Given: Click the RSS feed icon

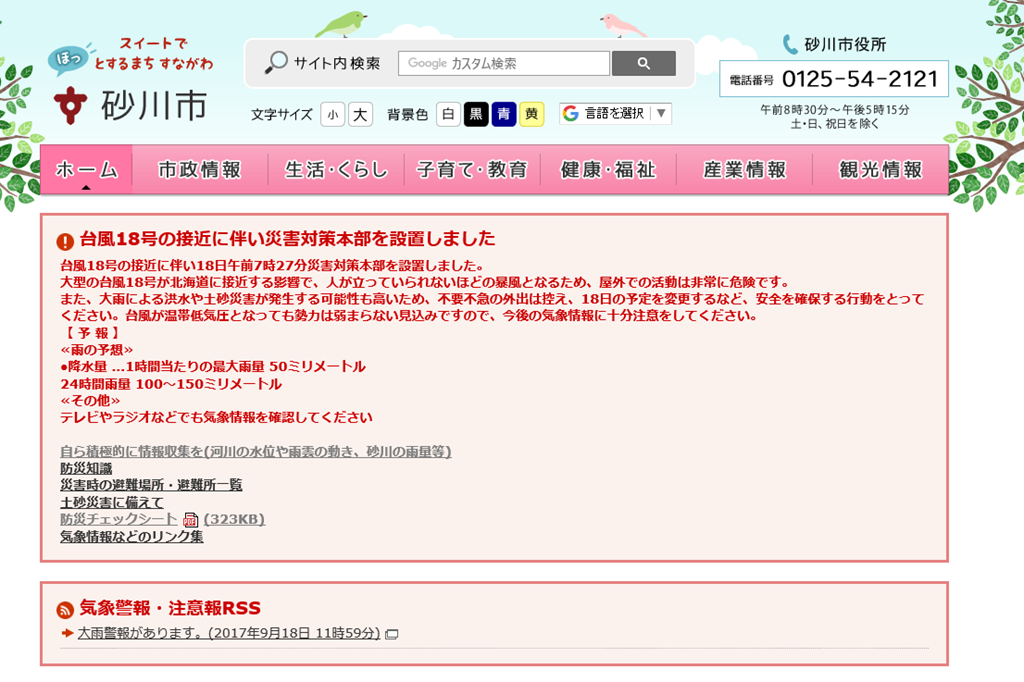Looking at the screenshot, I should point(65,609).
